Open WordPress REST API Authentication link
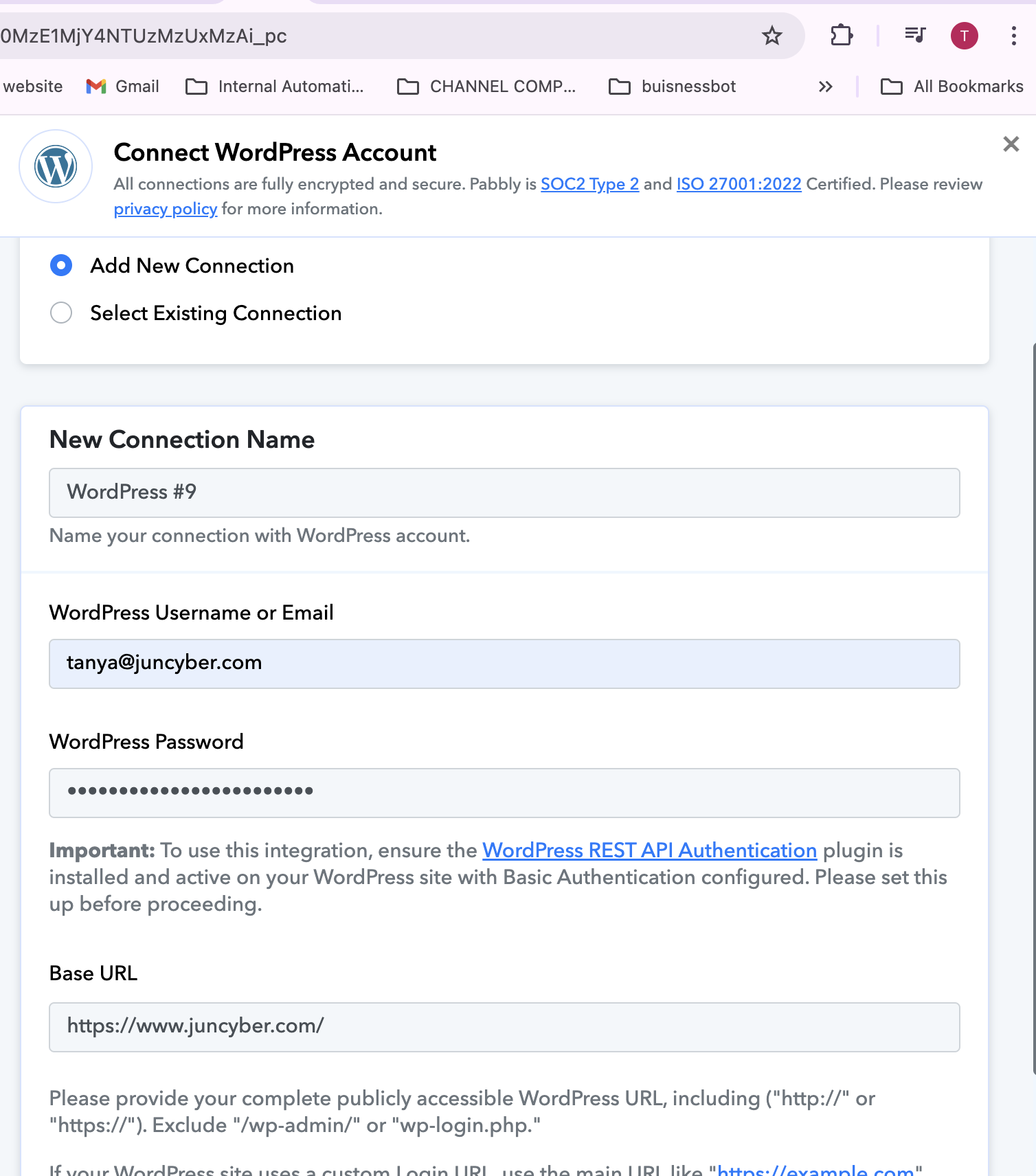The height and width of the screenshot is (1176, 1036). point(649,850)
